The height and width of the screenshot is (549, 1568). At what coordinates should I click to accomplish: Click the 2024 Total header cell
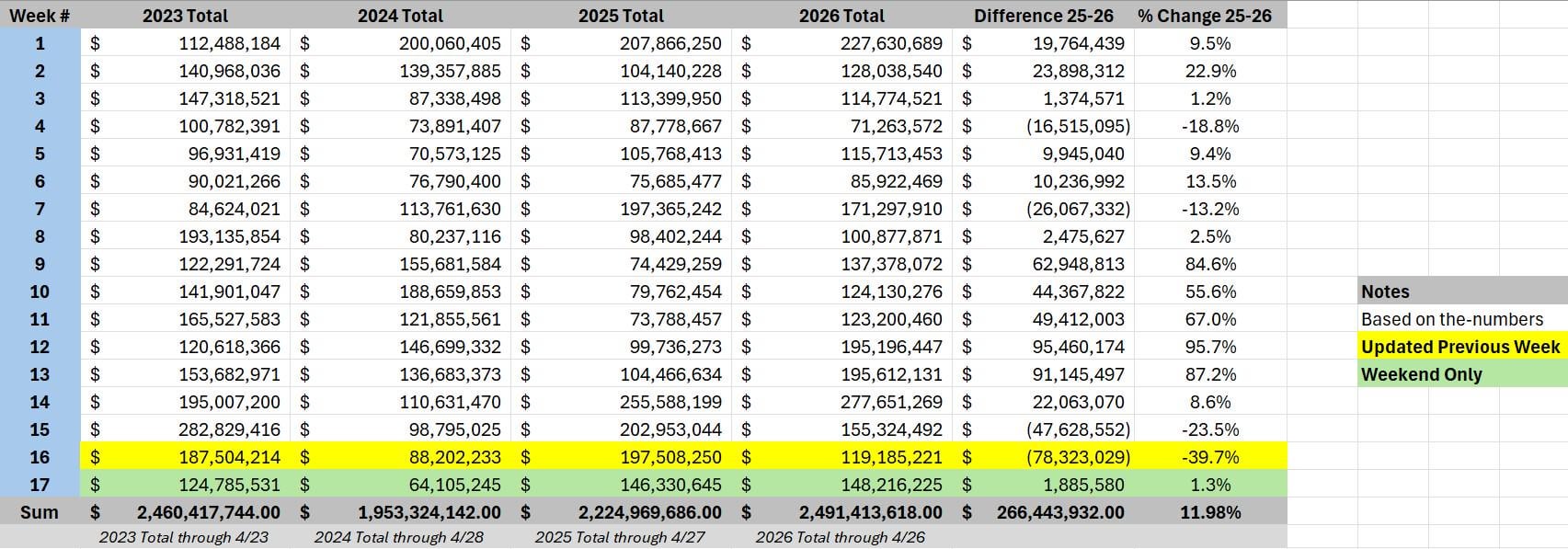coord(400,16)
